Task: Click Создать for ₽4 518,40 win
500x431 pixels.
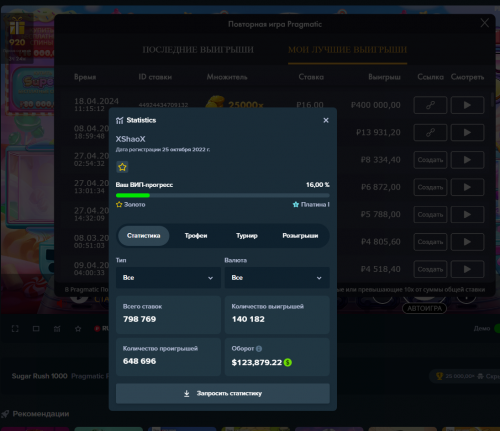Action: point(430,269)
